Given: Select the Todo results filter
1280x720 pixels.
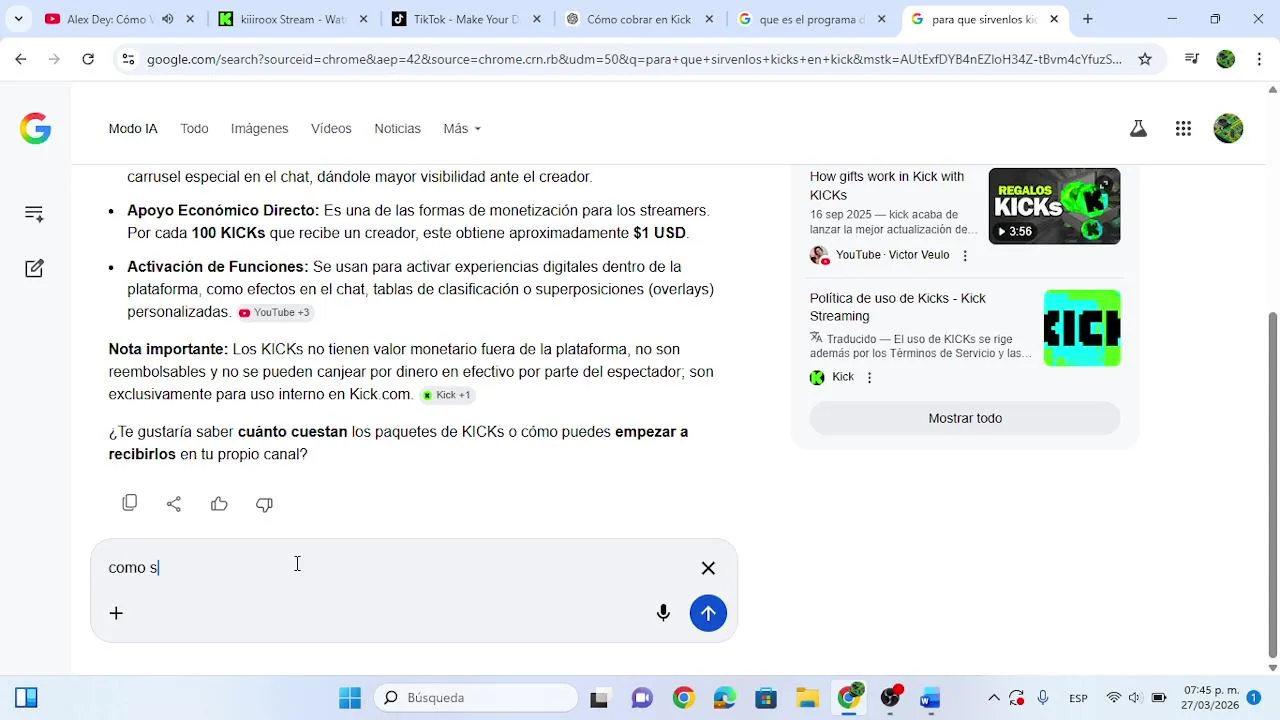Looking at the screenshot, I should pos(194,129).
